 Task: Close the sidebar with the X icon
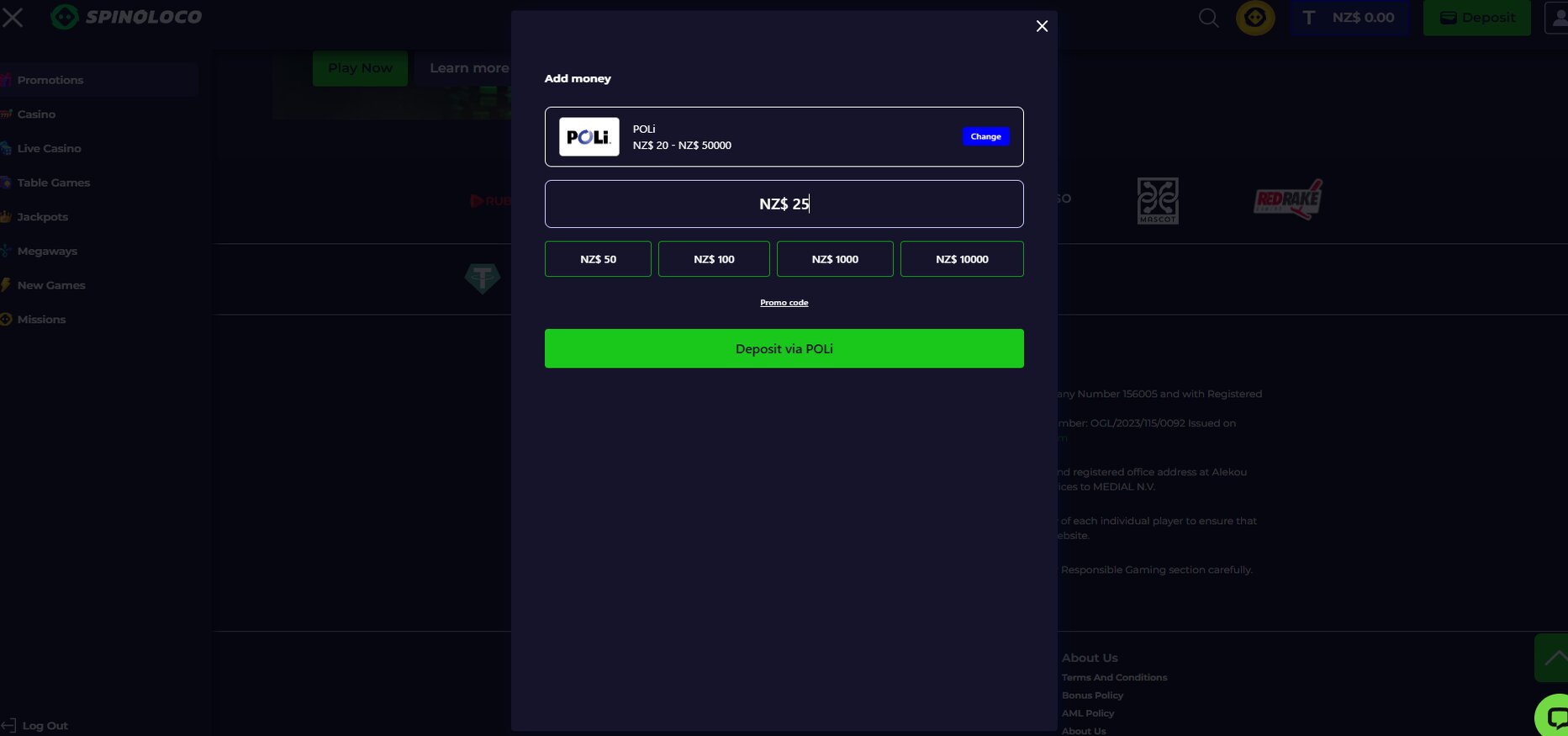coord(13,17)
